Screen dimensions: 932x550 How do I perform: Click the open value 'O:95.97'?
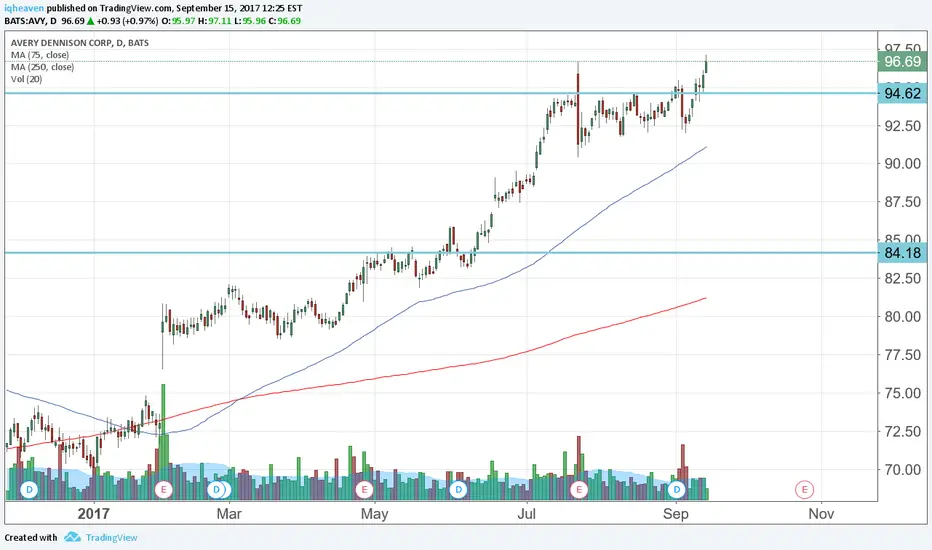pos(178,21)
